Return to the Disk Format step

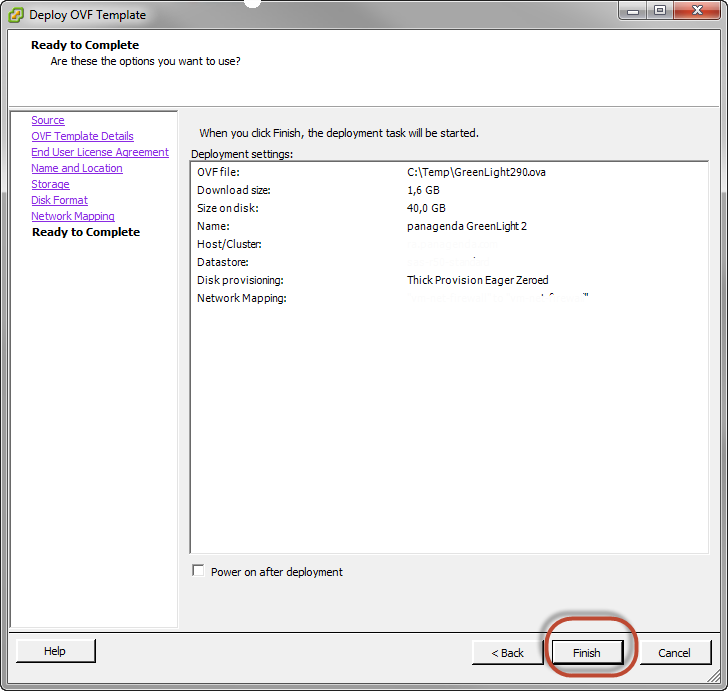tap(59, 200)
